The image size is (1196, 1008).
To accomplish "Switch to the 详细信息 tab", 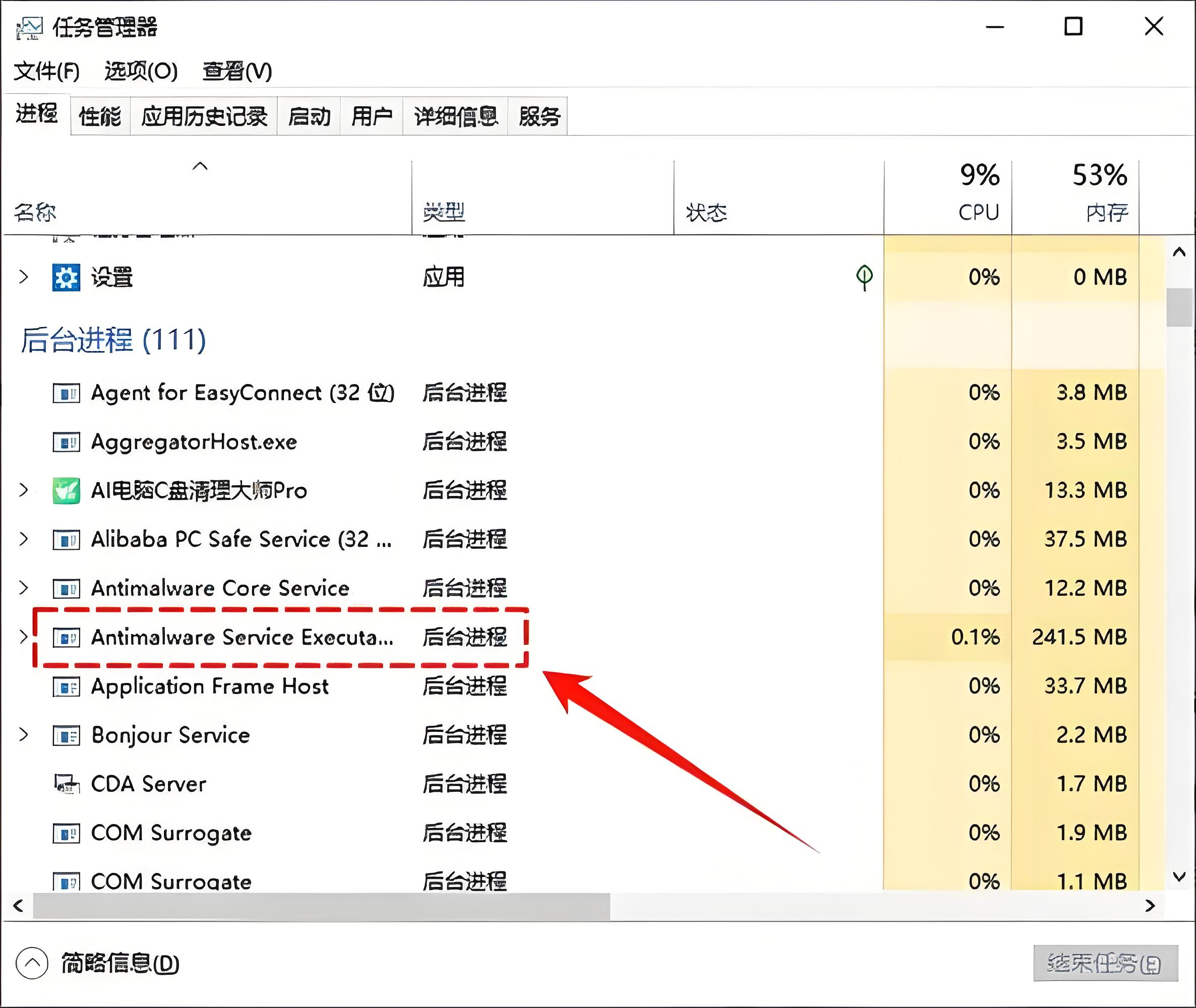I will coord(455,116).
